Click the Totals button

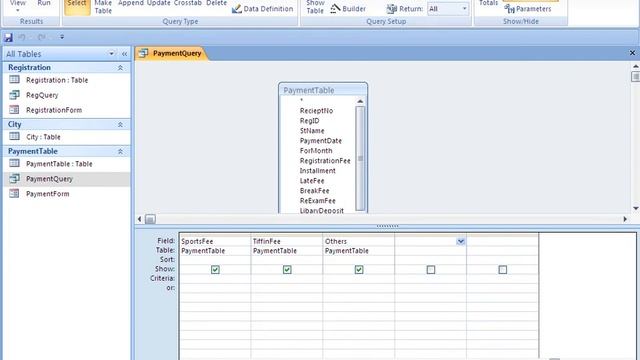coord(488,3)
